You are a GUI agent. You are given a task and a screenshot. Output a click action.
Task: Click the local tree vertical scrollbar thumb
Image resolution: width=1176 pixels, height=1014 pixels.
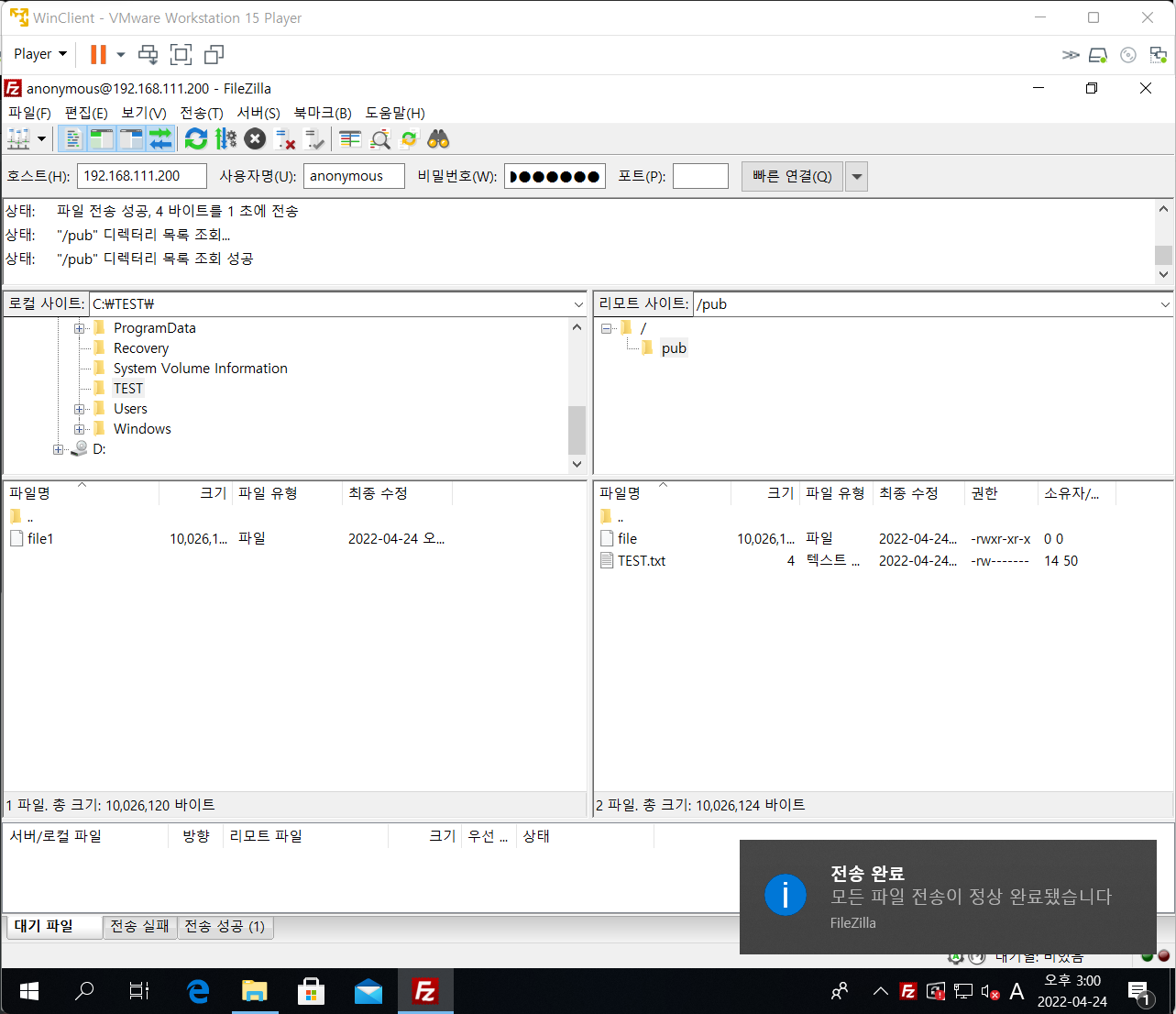tap(577, 430)
